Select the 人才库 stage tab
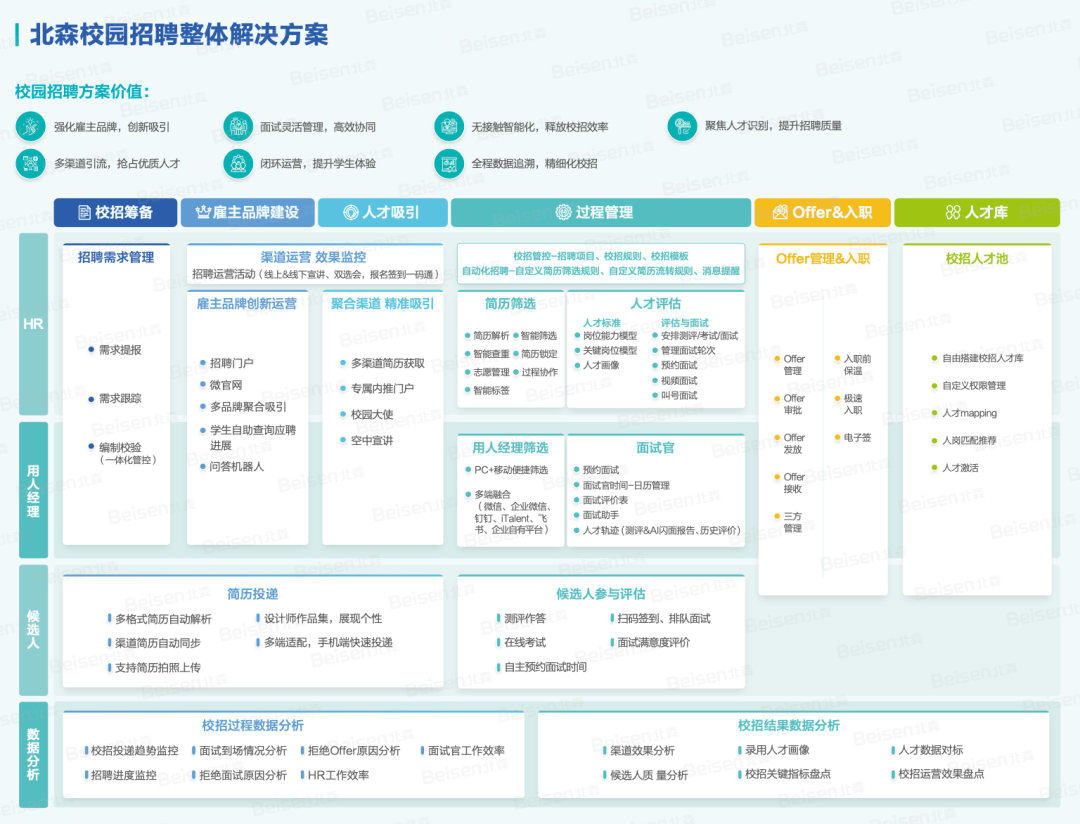 [977, 213]
